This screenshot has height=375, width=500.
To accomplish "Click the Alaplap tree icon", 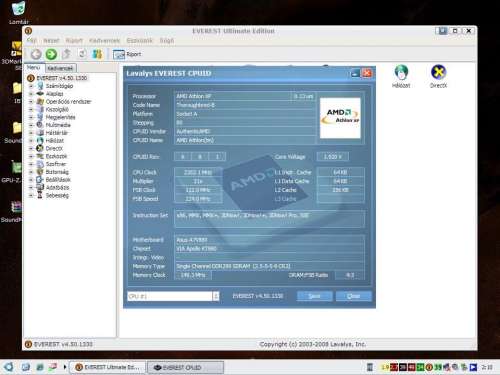I will click(x=40, y=94).
